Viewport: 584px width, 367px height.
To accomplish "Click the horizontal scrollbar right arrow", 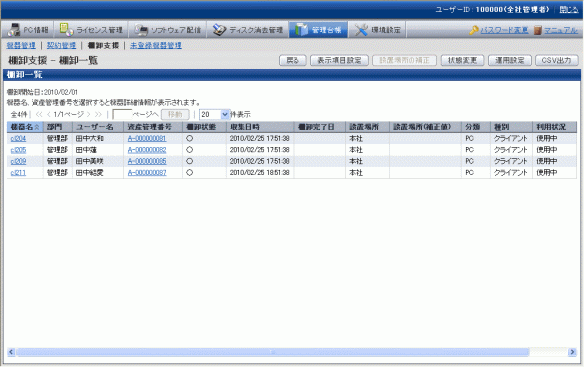I will click(x=572, y=352).
